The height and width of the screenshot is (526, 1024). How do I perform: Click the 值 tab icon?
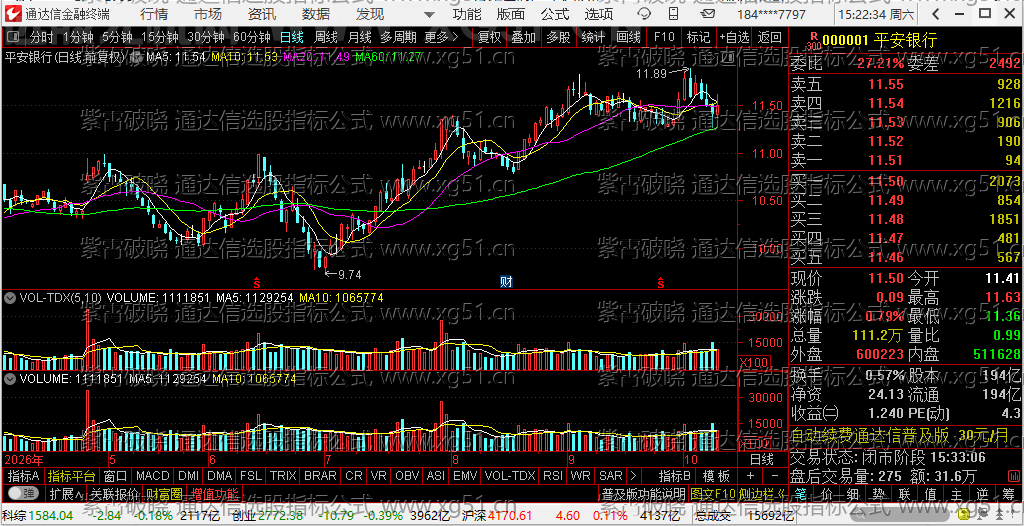pyautogui.click(x=930, y=493)
